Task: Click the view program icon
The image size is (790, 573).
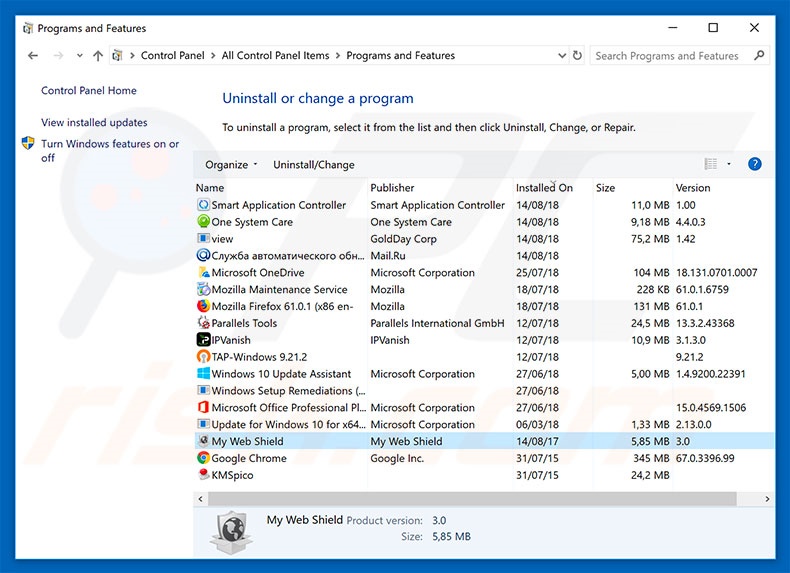Action: 203,238
